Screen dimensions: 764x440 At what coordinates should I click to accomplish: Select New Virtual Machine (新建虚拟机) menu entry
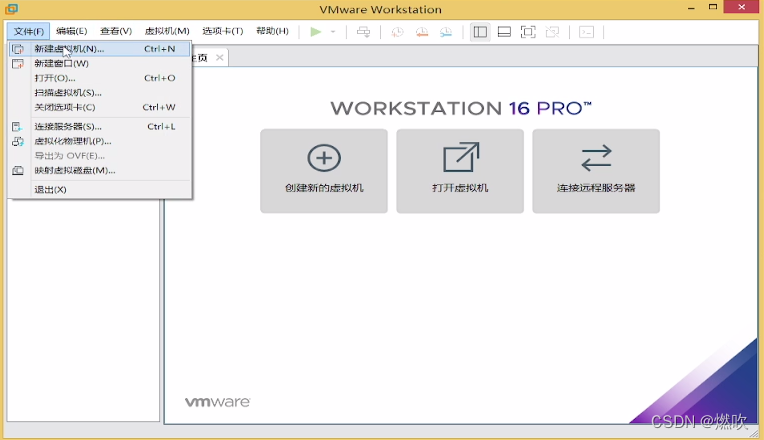coord(99,49)
